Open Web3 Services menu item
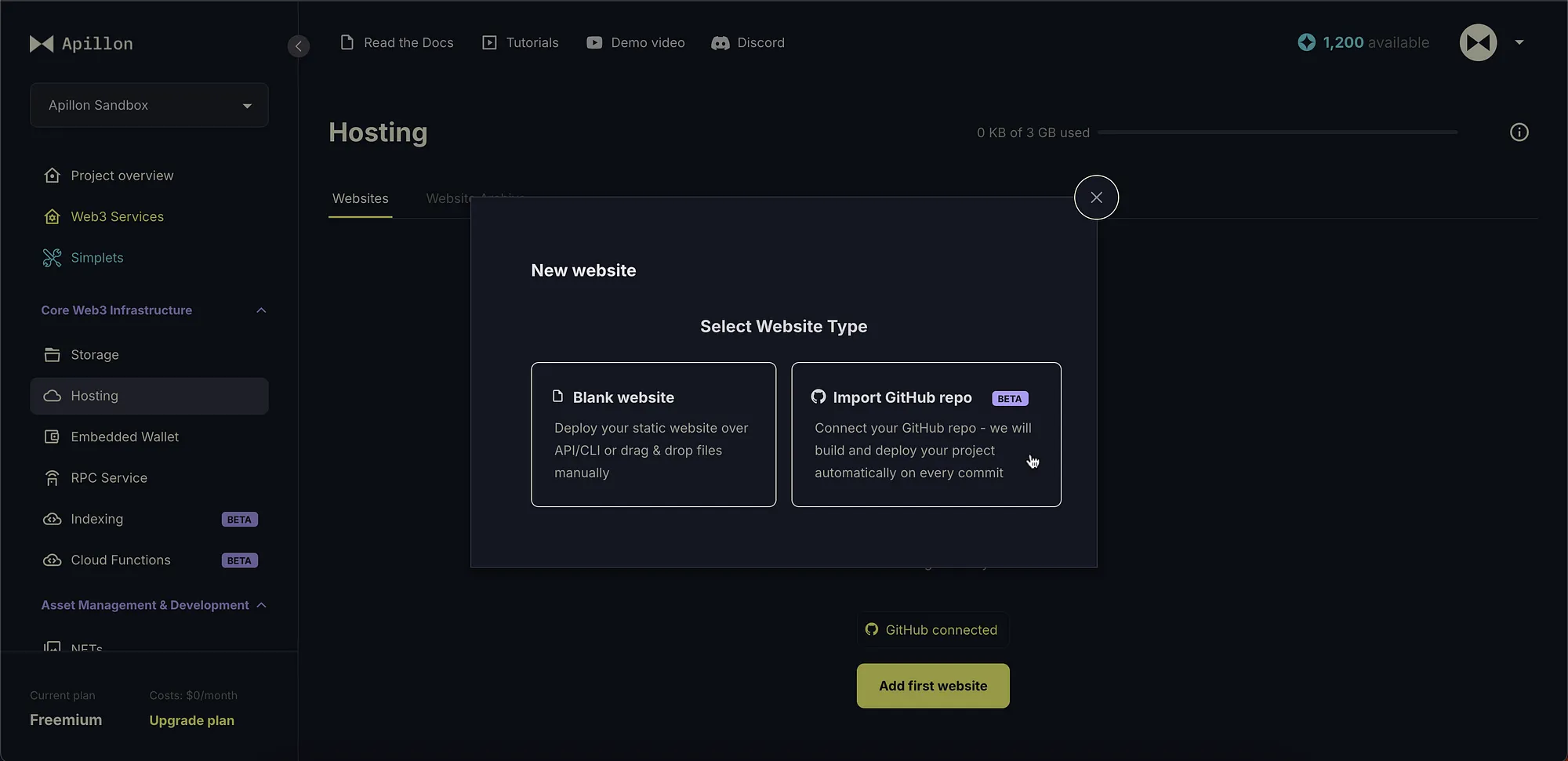This screenshot has height=761, width=1568. click(x=149, y=216)
